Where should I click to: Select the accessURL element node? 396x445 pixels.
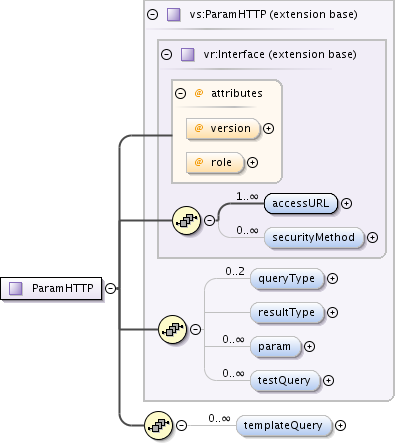coord(301,203)
